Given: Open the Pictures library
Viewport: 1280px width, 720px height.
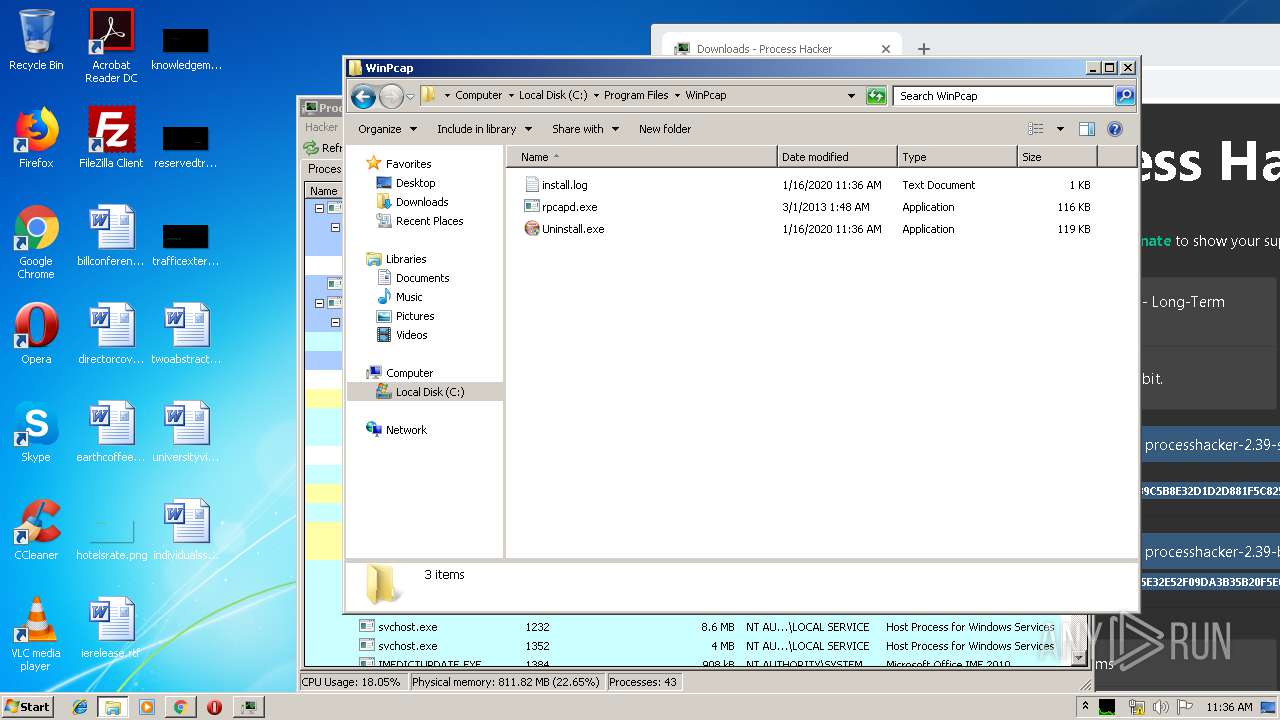Looking at the screenshot, I should (415, 316).
